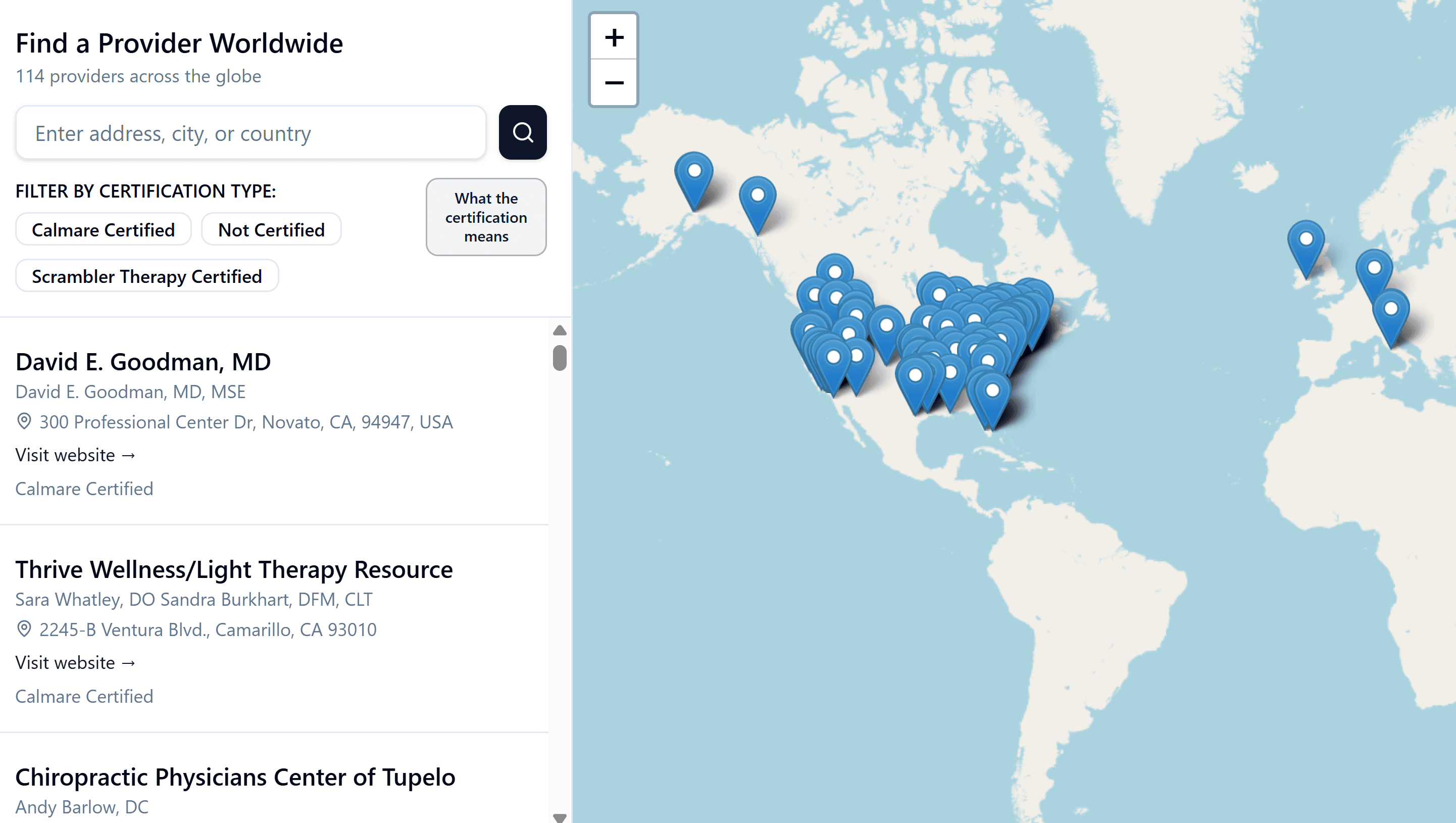Click 'Sara Whatley, DO Sandra Burkhart' subtitle
Viewport: 1456px width, 823px height.
(194, 599)
